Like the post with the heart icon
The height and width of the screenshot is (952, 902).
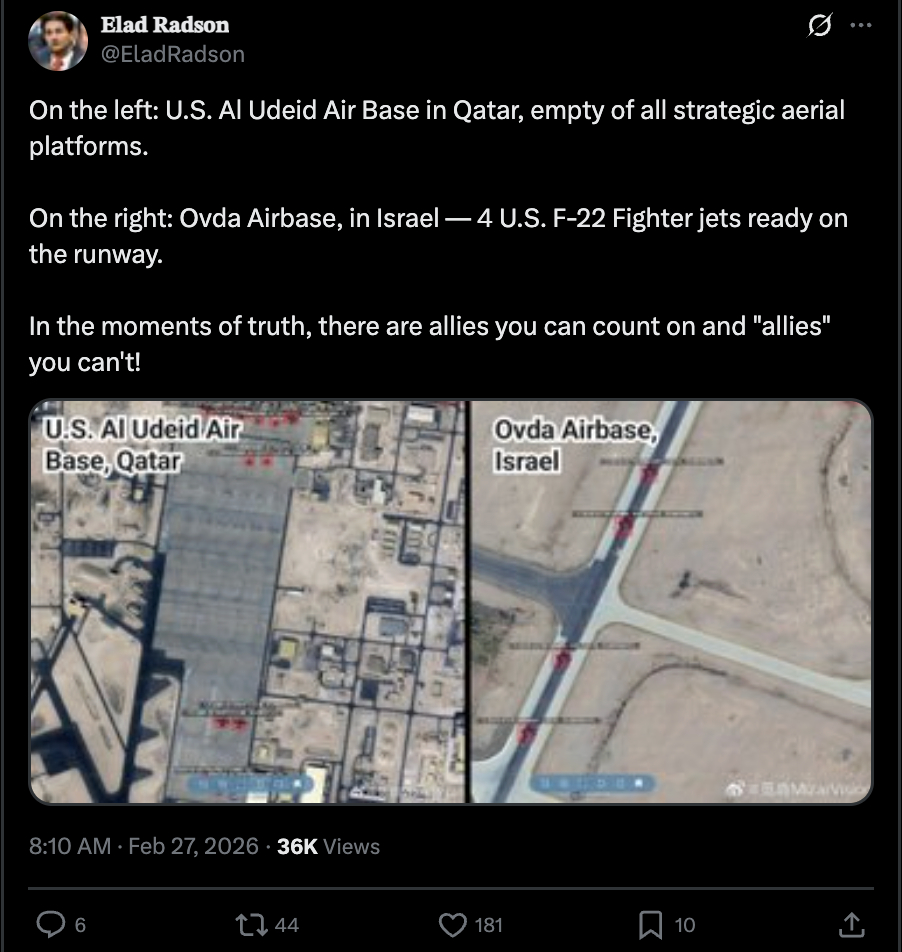click(453, 924)
